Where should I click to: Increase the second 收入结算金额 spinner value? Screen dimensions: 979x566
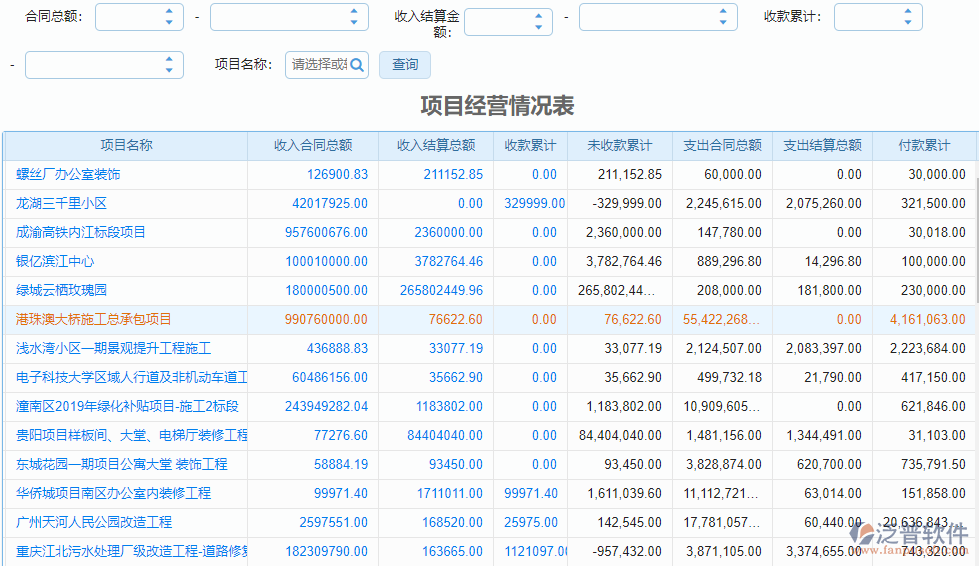722,12
